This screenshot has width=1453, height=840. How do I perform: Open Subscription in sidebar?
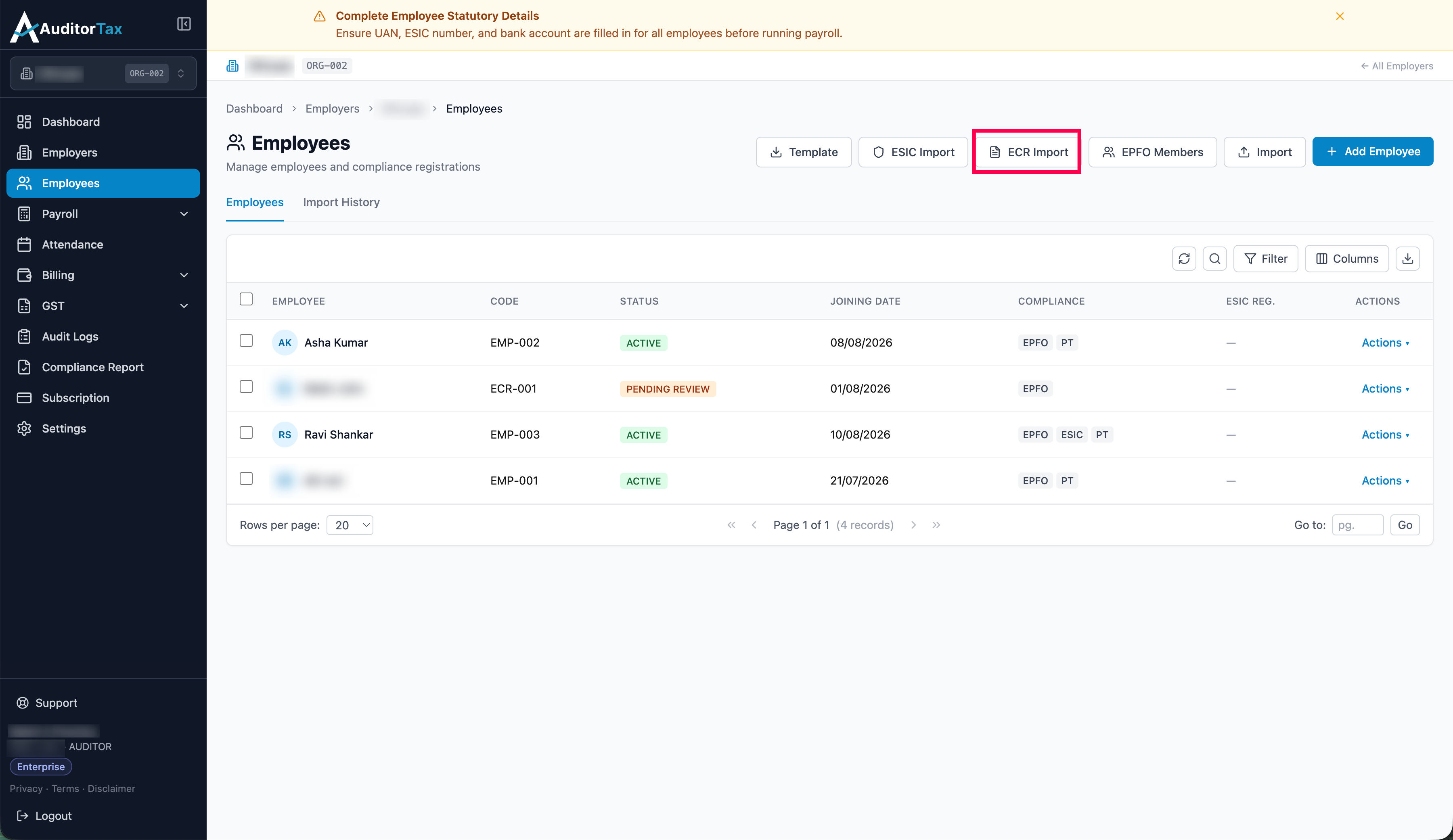(x=103, y=398)
